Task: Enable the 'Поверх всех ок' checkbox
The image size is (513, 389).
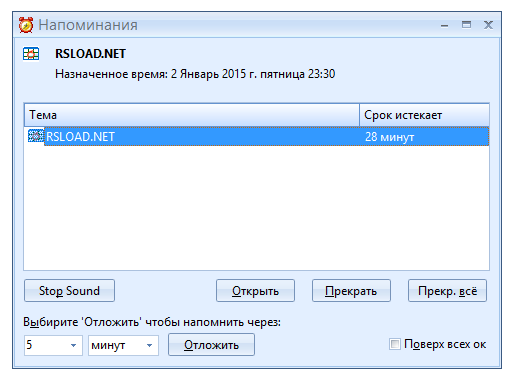Action: pos(395,344)
